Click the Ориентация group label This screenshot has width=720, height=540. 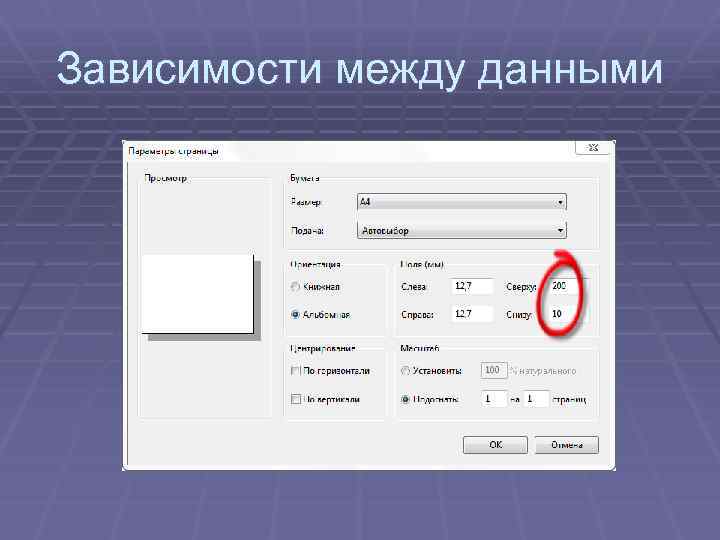point(315,264)
